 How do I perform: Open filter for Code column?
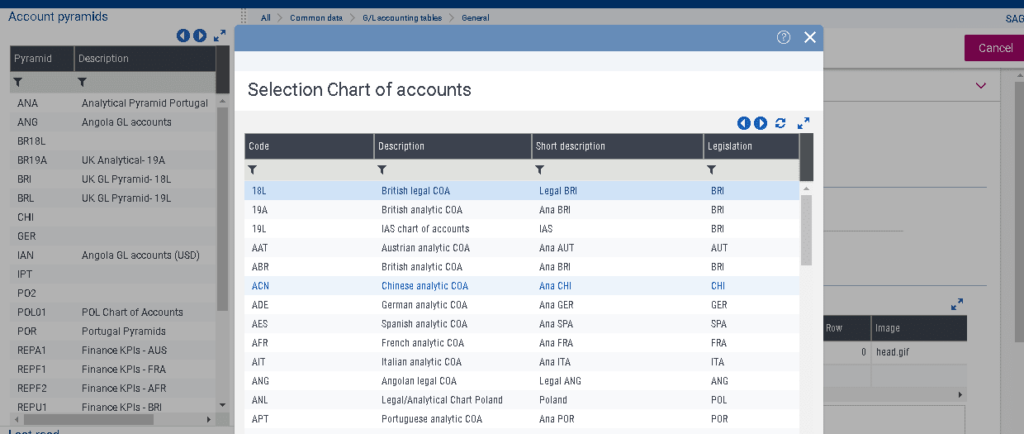pos(253,170)
